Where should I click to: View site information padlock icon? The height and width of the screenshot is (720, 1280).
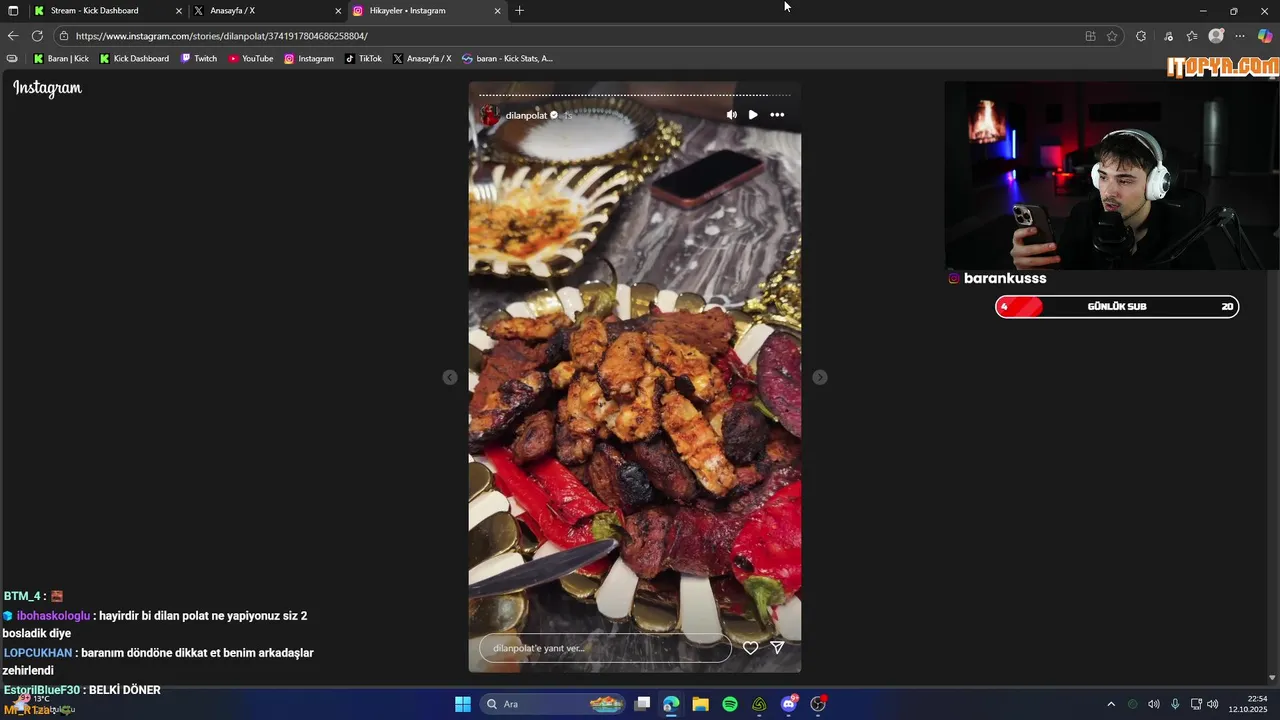pos(64,36)
